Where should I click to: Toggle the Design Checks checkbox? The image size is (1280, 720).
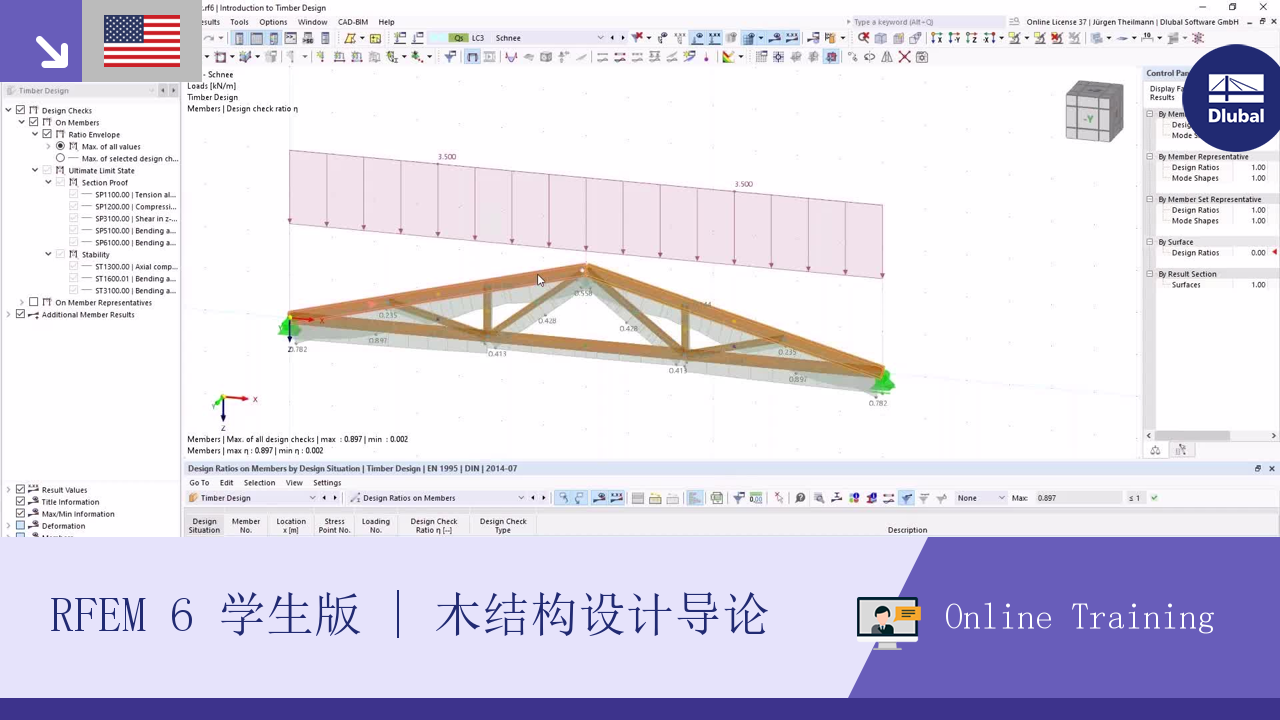click(x=21, y=110)
